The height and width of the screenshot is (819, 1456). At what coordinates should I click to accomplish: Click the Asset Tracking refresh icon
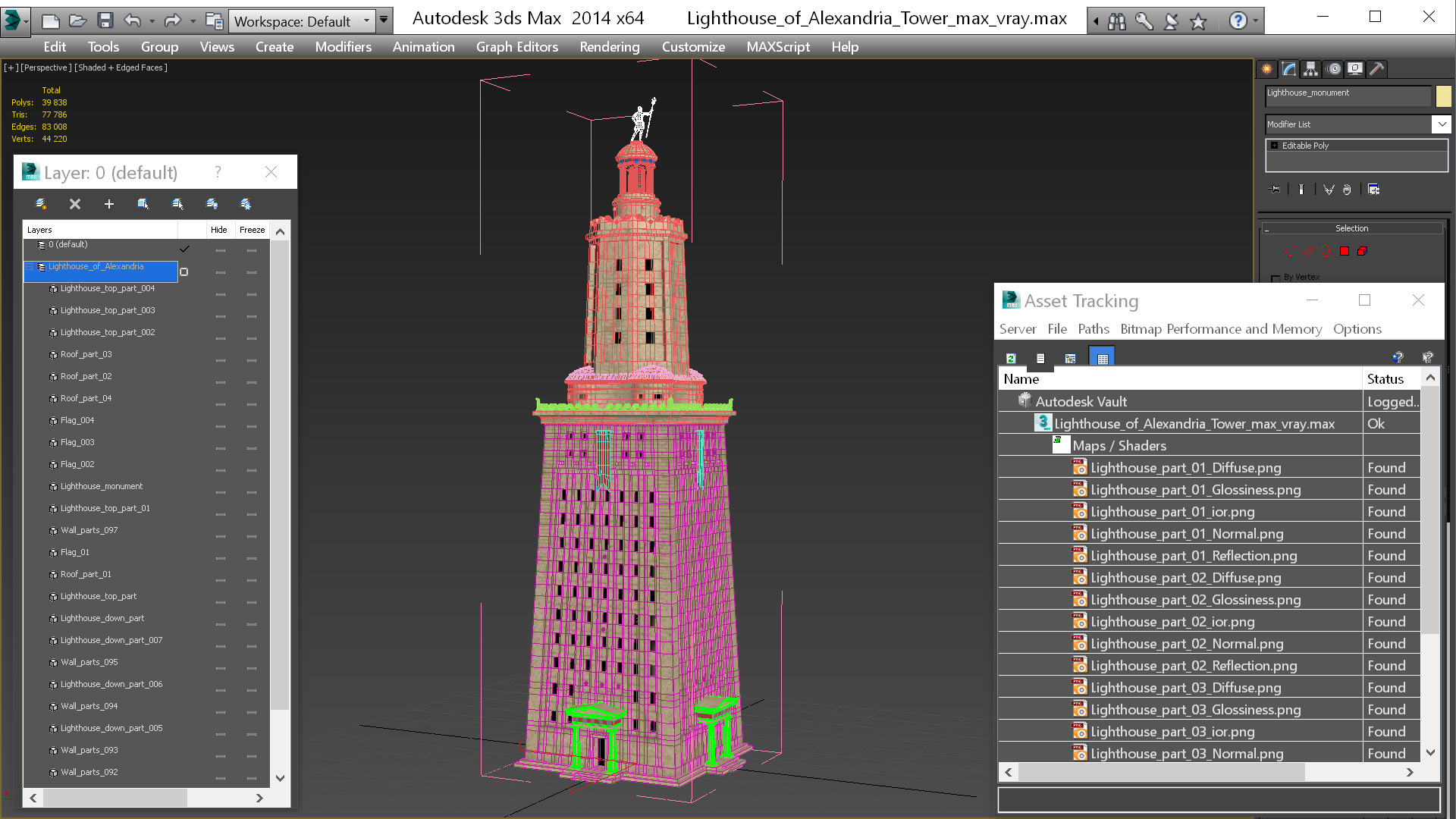(1010, 357)
